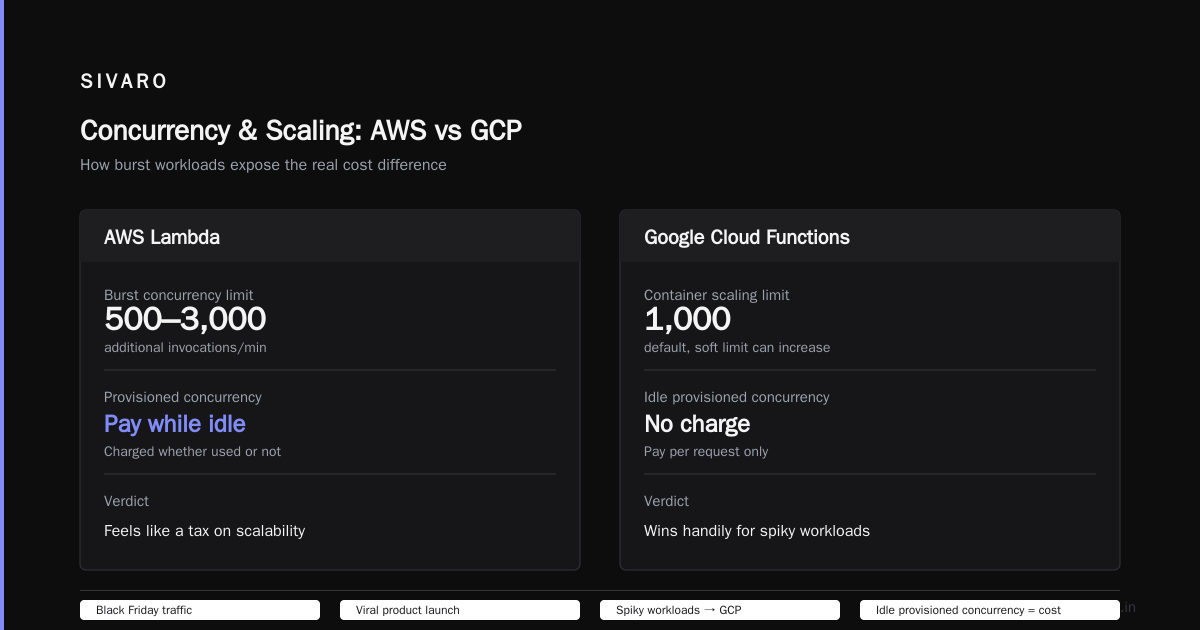Click the Spiky workloads → GCP tag

click(x=720, y=610)
